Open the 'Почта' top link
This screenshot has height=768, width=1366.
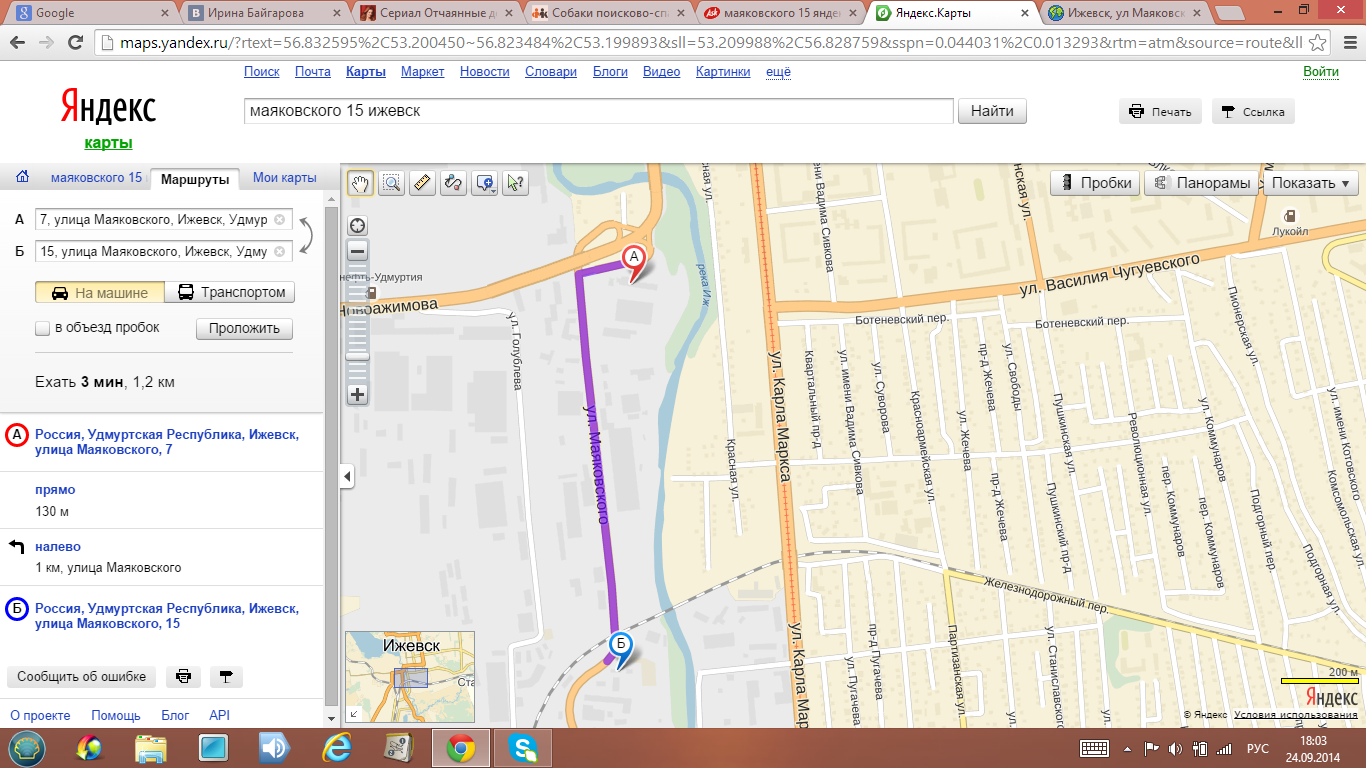click(312, 72)
